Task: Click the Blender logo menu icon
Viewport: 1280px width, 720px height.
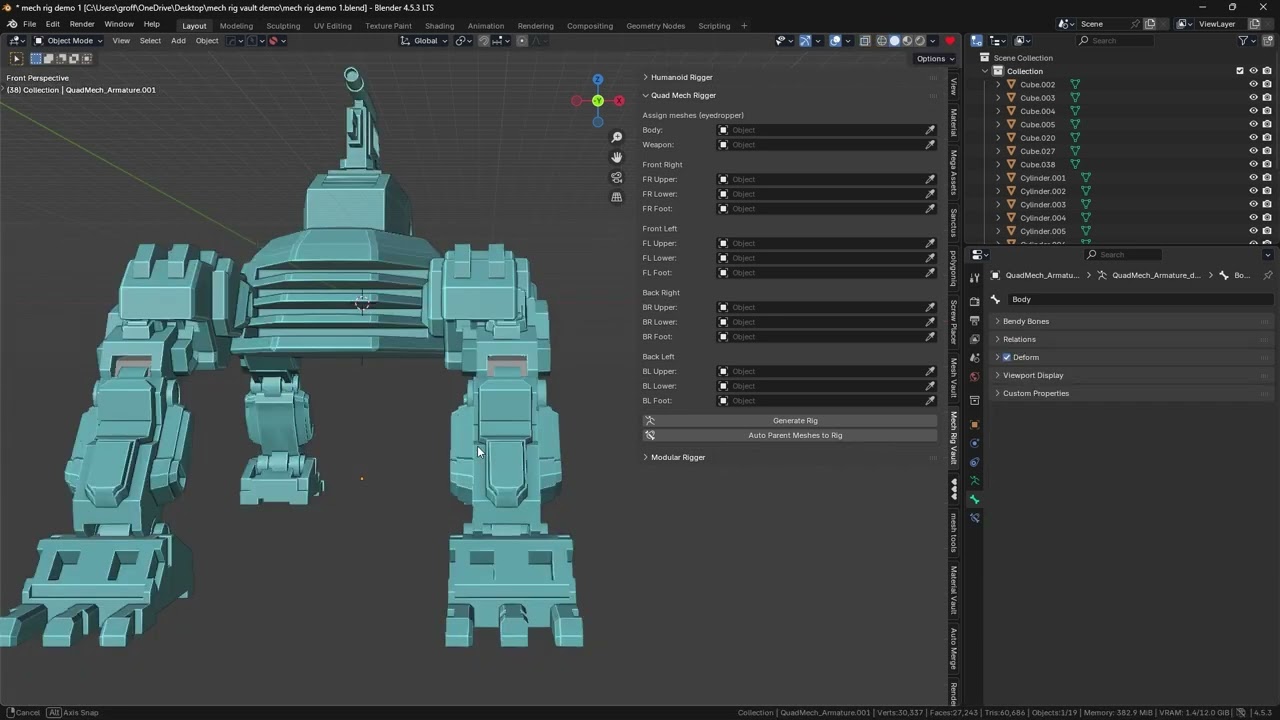Action: [12, 24]
